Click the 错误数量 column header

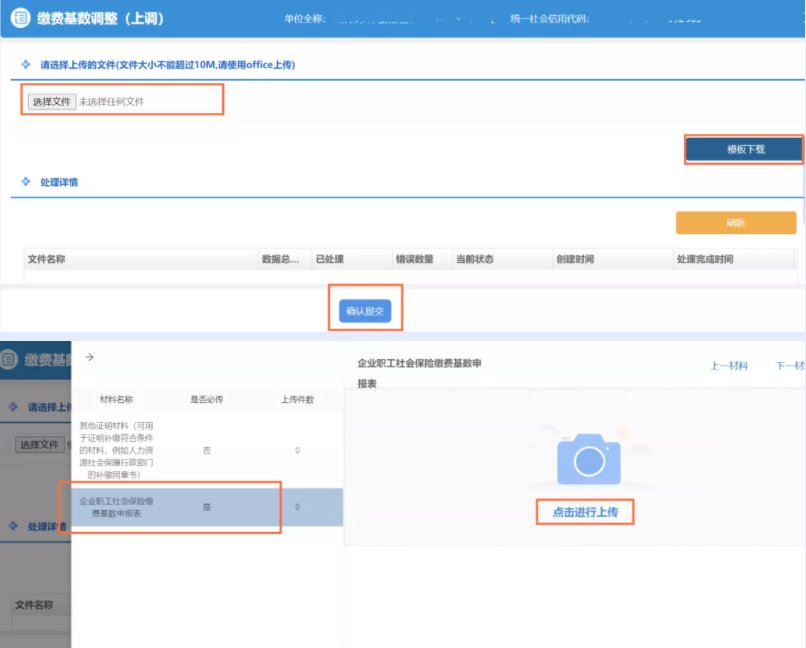click(x=414, y=260)
